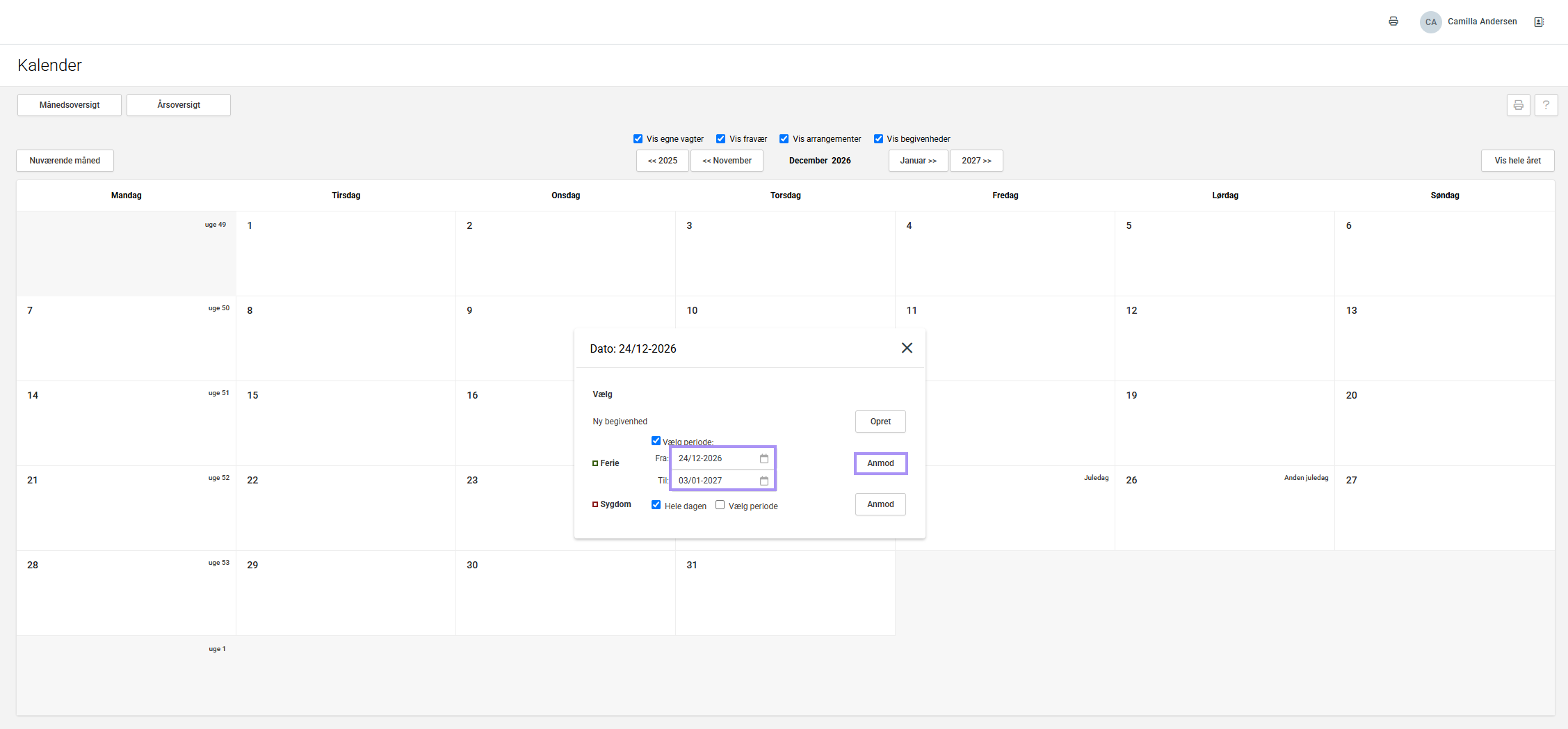
Task: Open help with the question mark button
Action: pyautogui.click(x=1546, y=105)
